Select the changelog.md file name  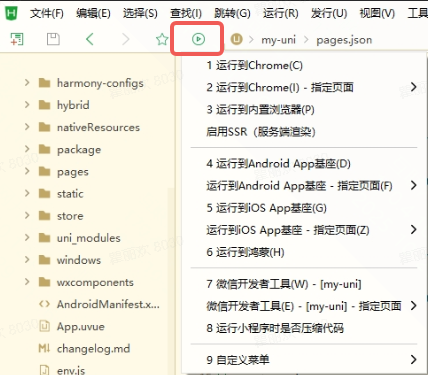tap(93, 349)
